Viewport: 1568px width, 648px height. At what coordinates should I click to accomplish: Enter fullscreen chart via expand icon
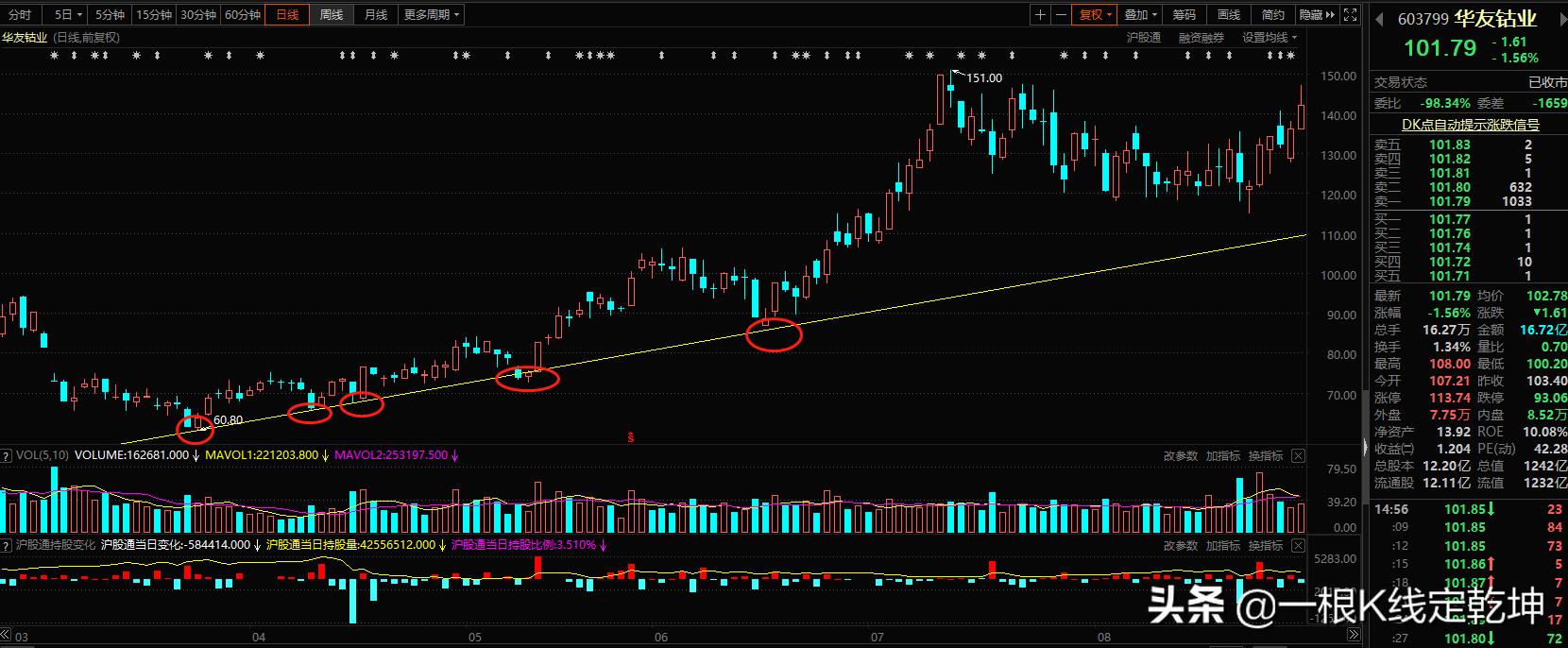(x=1352, y=14)
